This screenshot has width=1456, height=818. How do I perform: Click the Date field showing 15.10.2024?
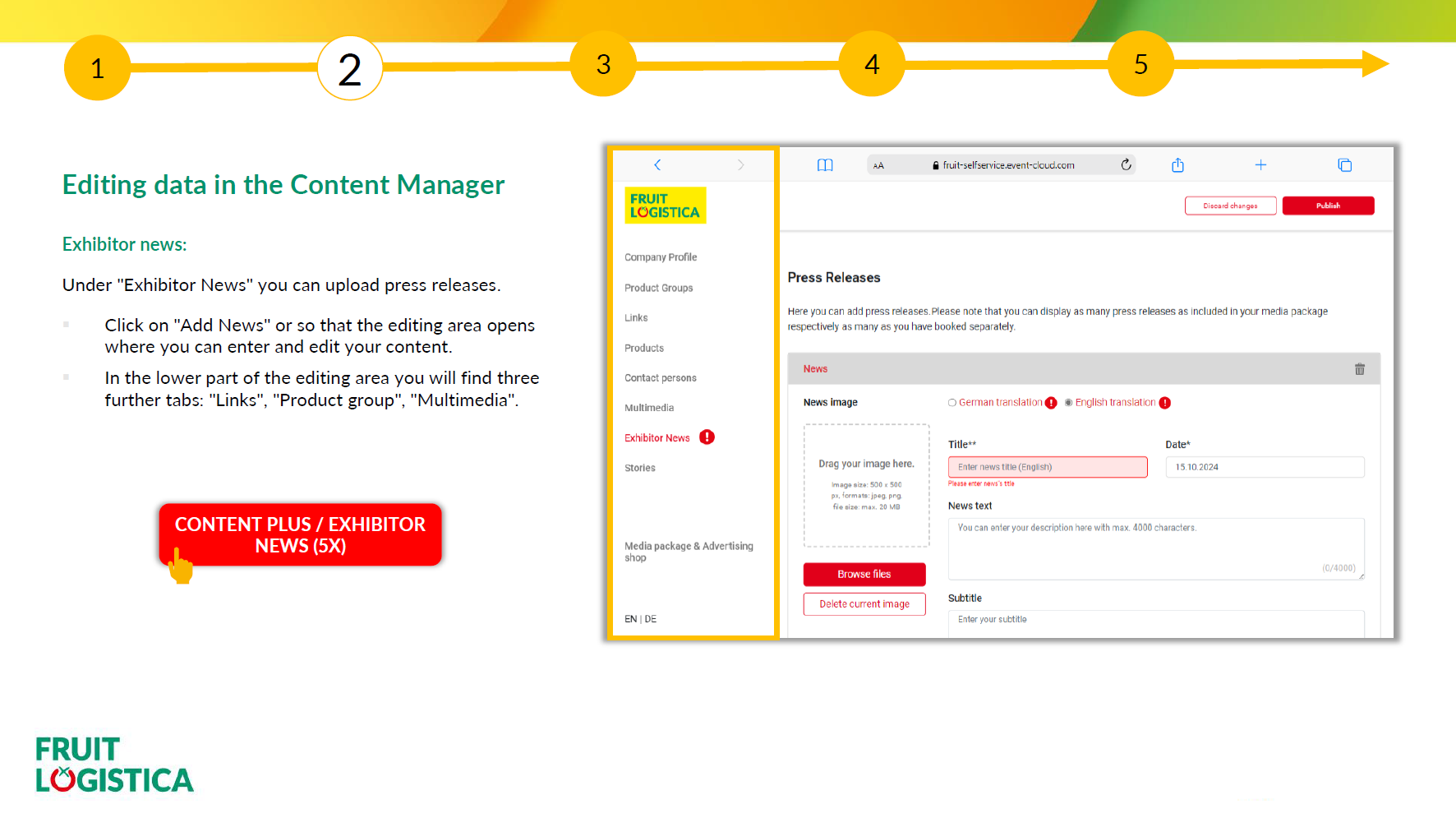(x=1265, y=467)
